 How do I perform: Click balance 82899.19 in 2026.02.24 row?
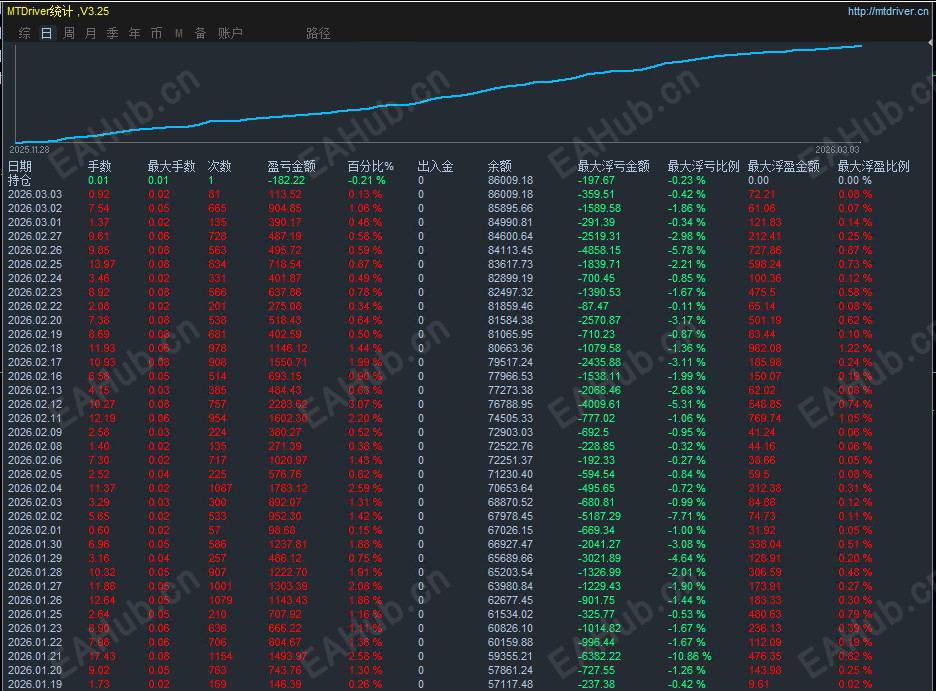510,279
